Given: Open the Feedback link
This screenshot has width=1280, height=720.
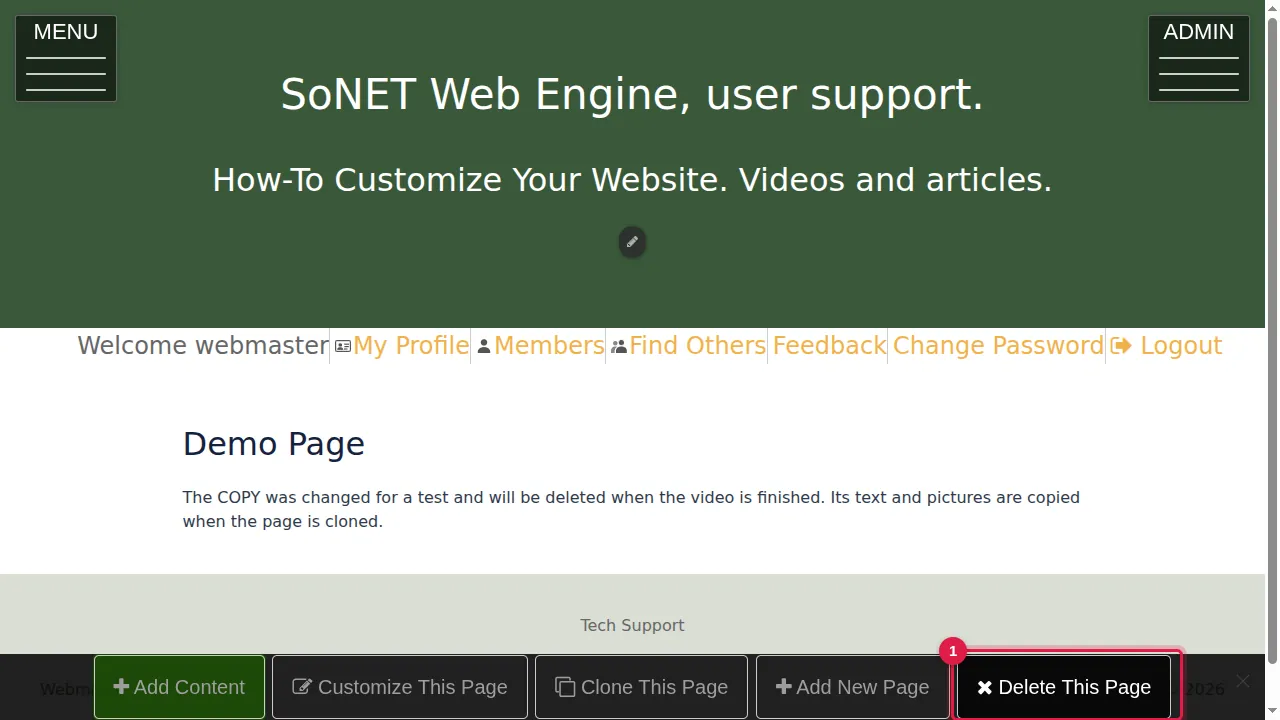Looking at the screenshot, I should (829, 346).
